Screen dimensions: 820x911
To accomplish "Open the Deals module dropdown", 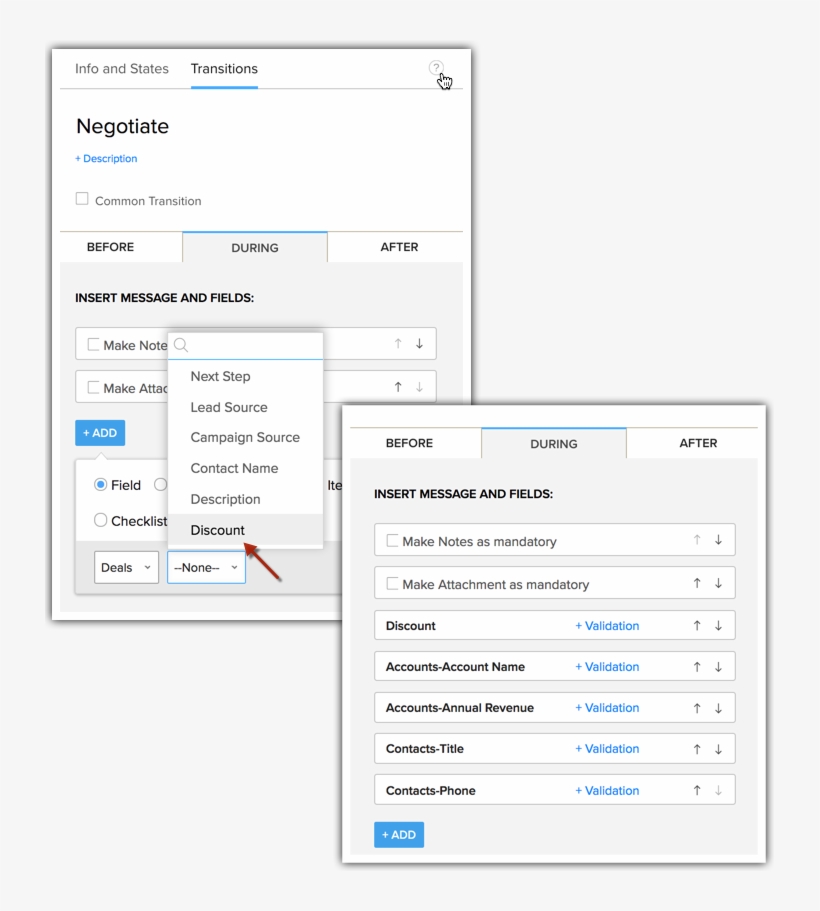I will (x=126, y=566).
